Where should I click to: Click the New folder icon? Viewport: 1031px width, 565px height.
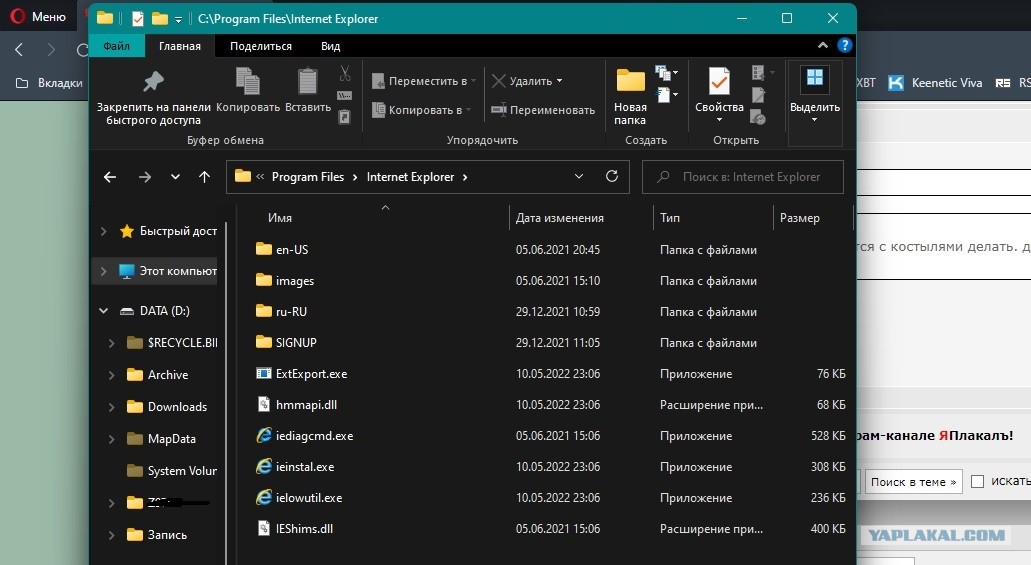630,80
